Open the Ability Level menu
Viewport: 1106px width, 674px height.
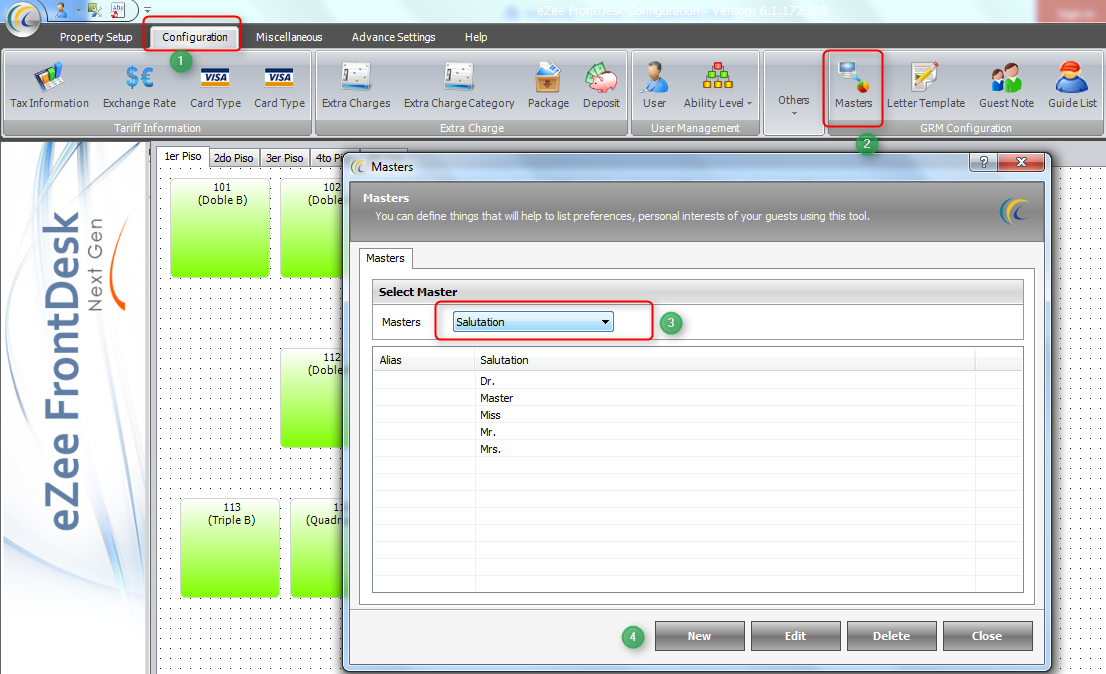coord(717,86)
